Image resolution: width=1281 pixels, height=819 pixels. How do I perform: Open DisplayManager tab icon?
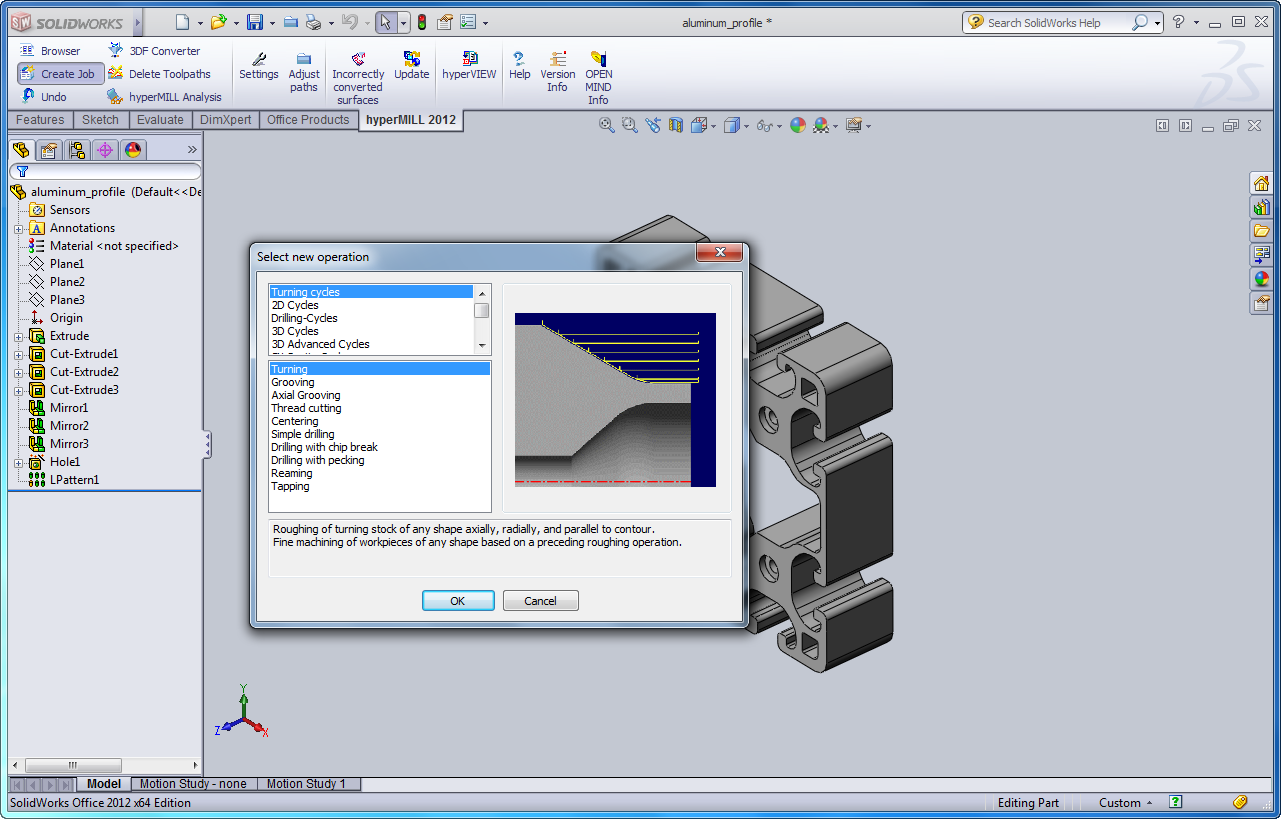coord(133,150)
